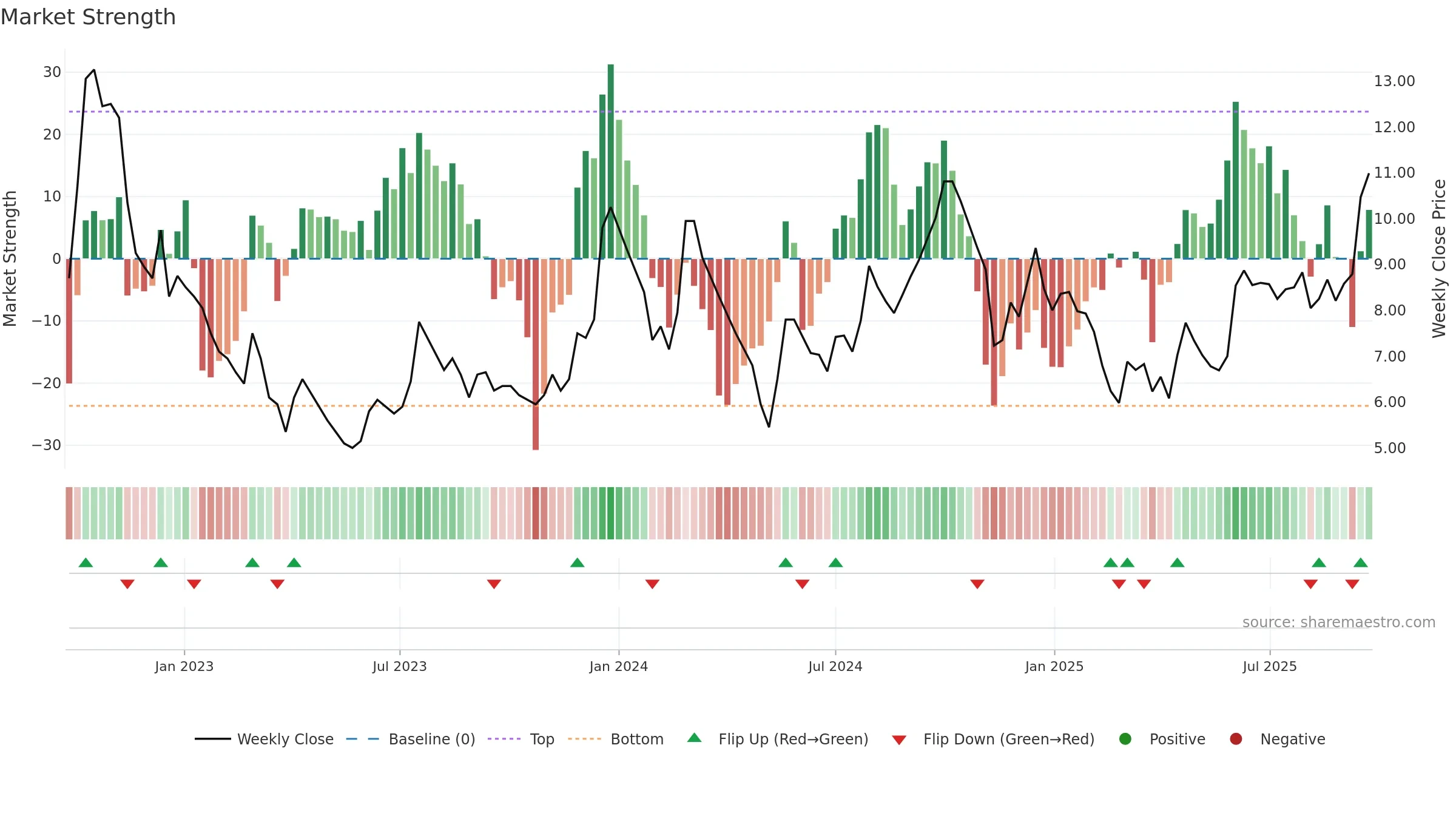The height and width of the screenshot is (819, 1456).
Task: Click the Jan 2024 axis label
Action: 619,666
